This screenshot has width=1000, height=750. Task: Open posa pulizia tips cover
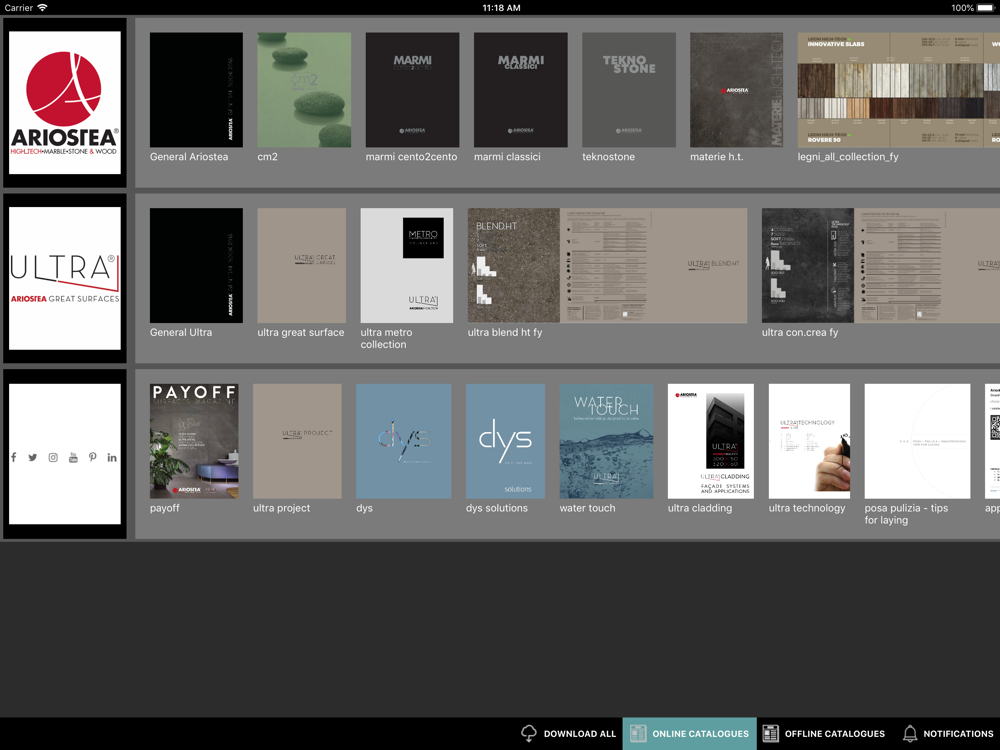[x=917, y=441]
